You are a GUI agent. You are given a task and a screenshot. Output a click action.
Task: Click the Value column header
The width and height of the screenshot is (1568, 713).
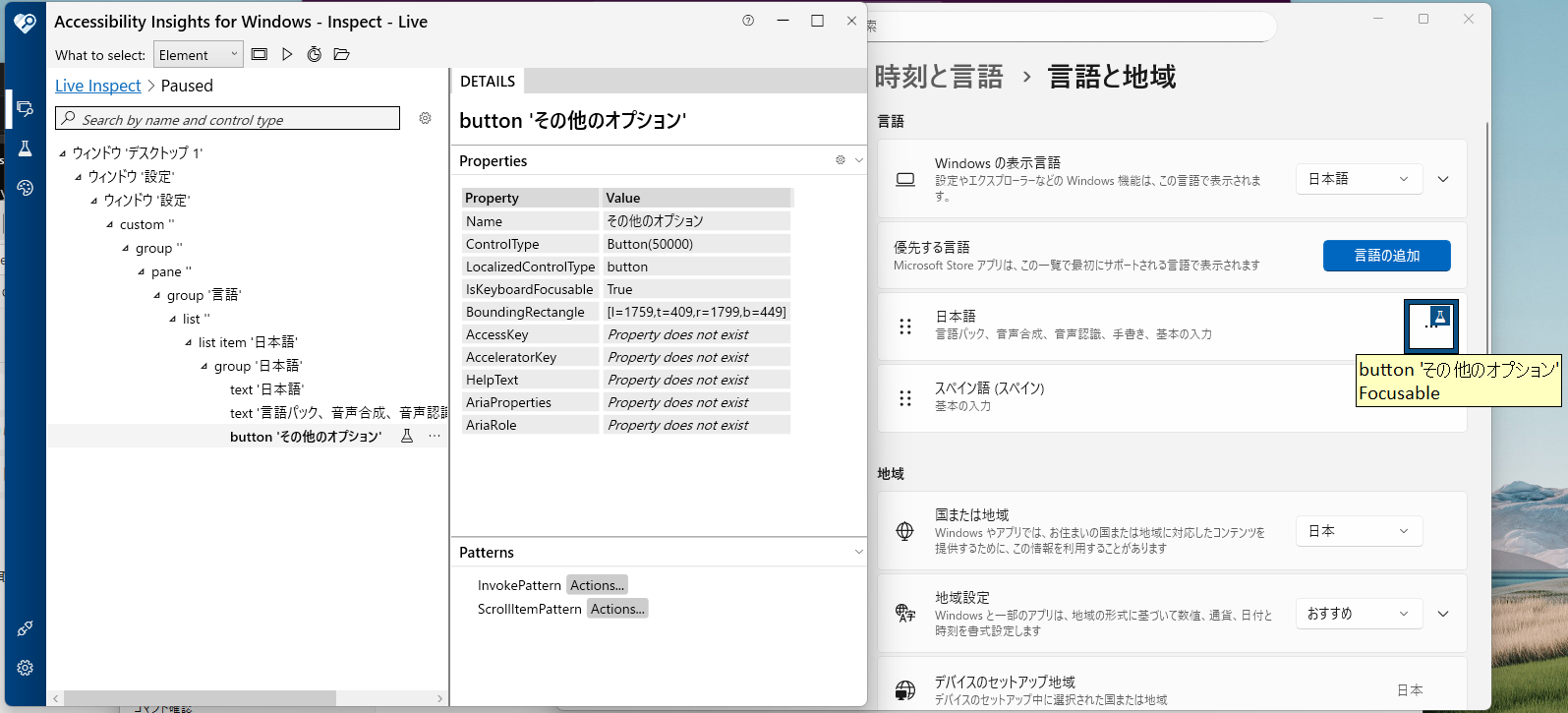point(696,198)
